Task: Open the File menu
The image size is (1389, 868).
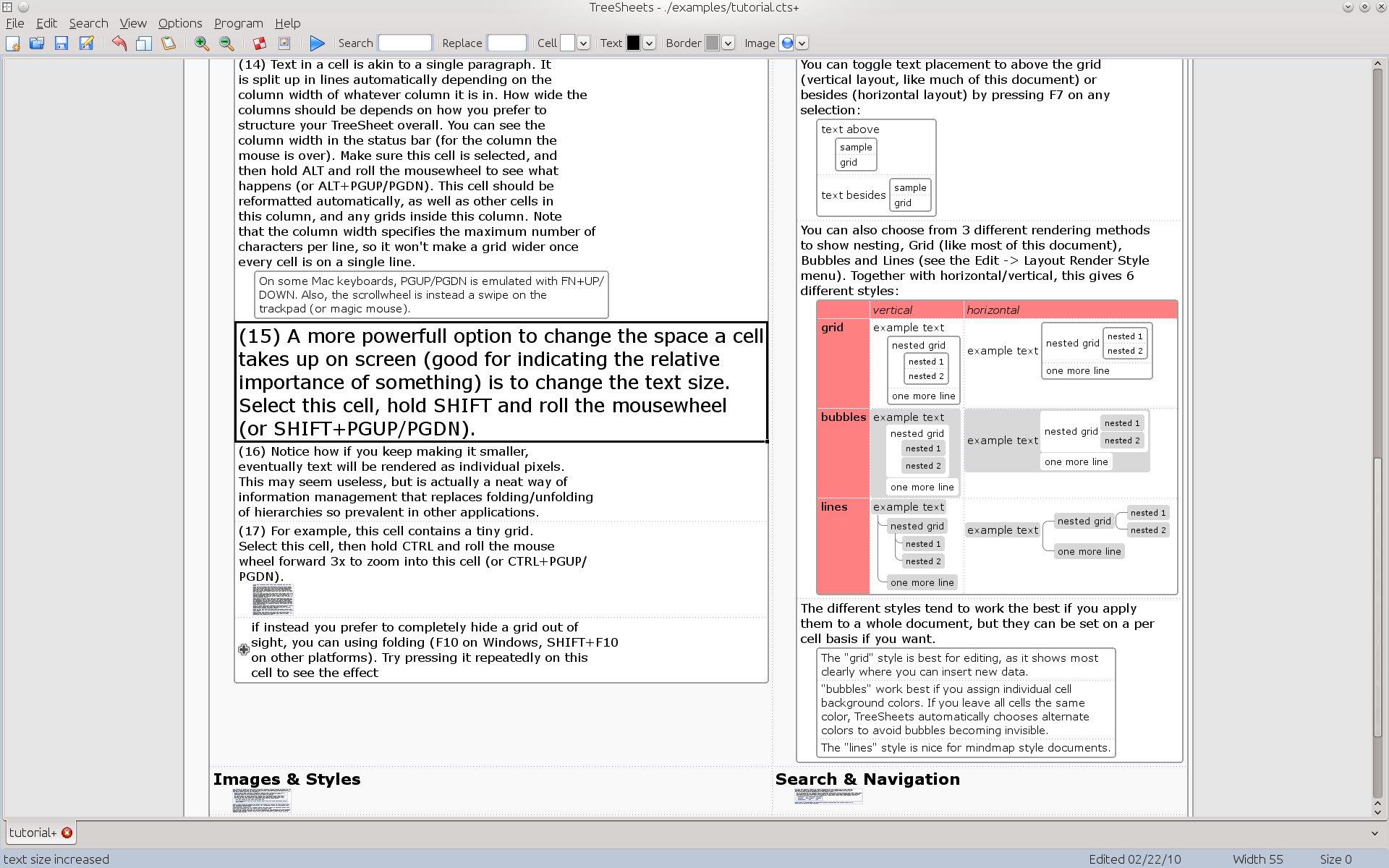Action: pos(14,23)
